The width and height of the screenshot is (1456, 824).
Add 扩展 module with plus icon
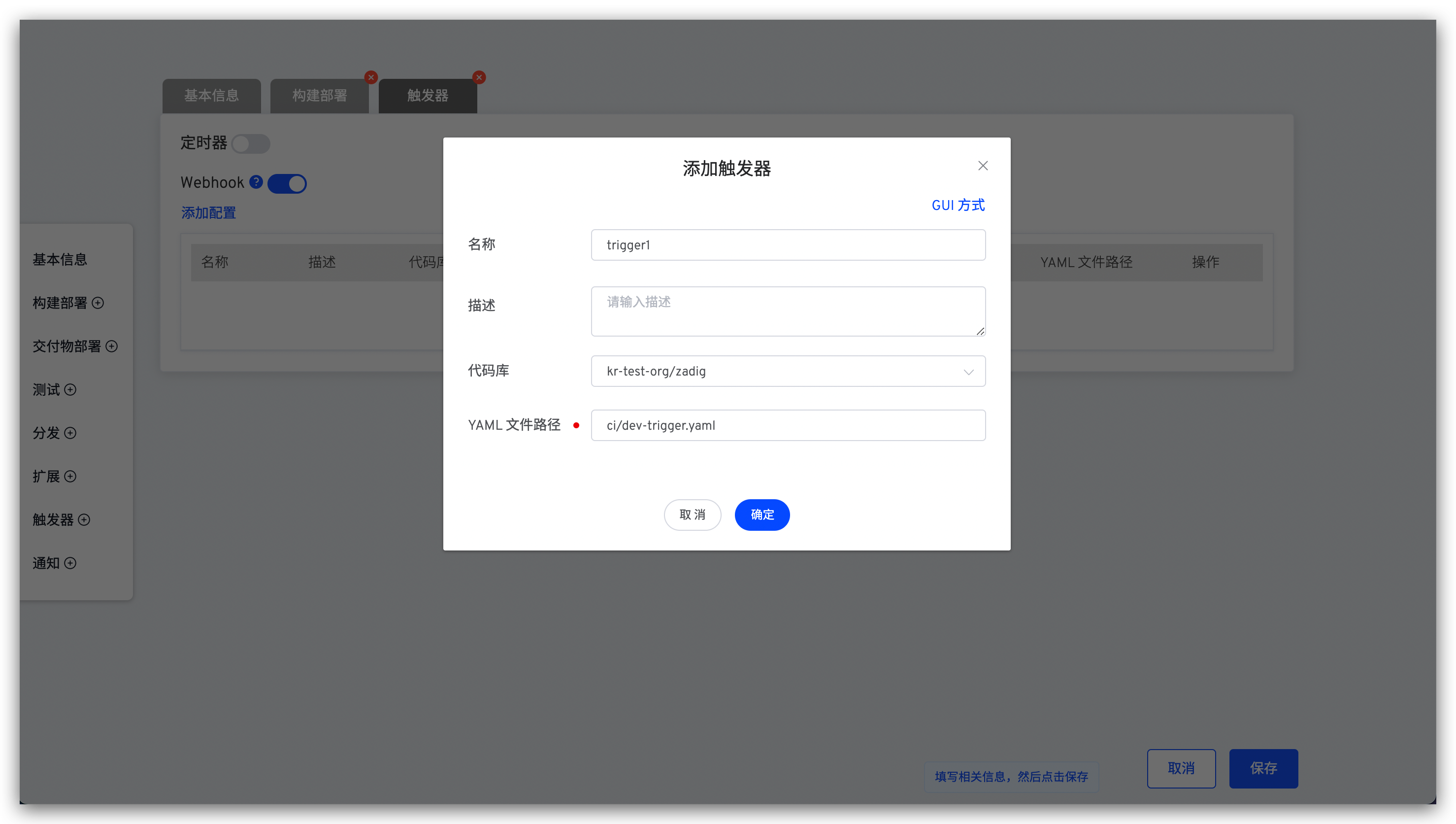70,477
